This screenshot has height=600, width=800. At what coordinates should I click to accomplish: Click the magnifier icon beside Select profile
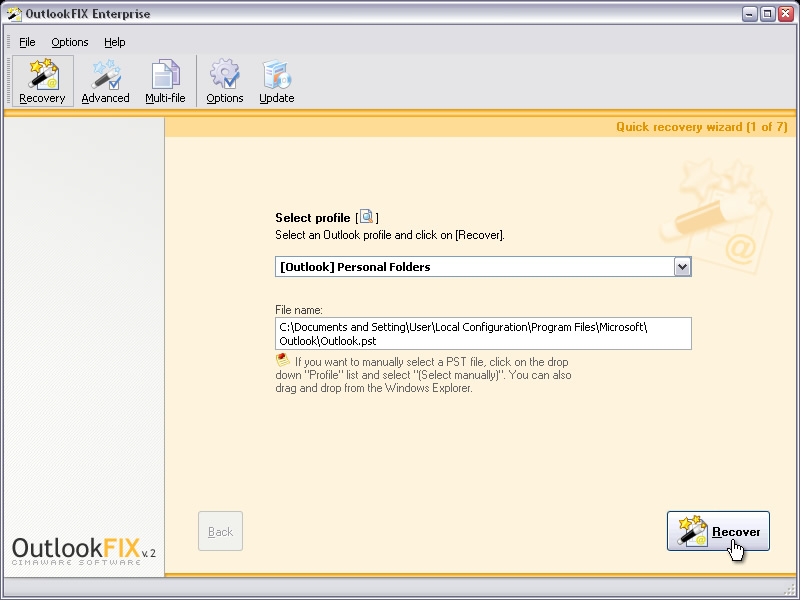point(365,217)
